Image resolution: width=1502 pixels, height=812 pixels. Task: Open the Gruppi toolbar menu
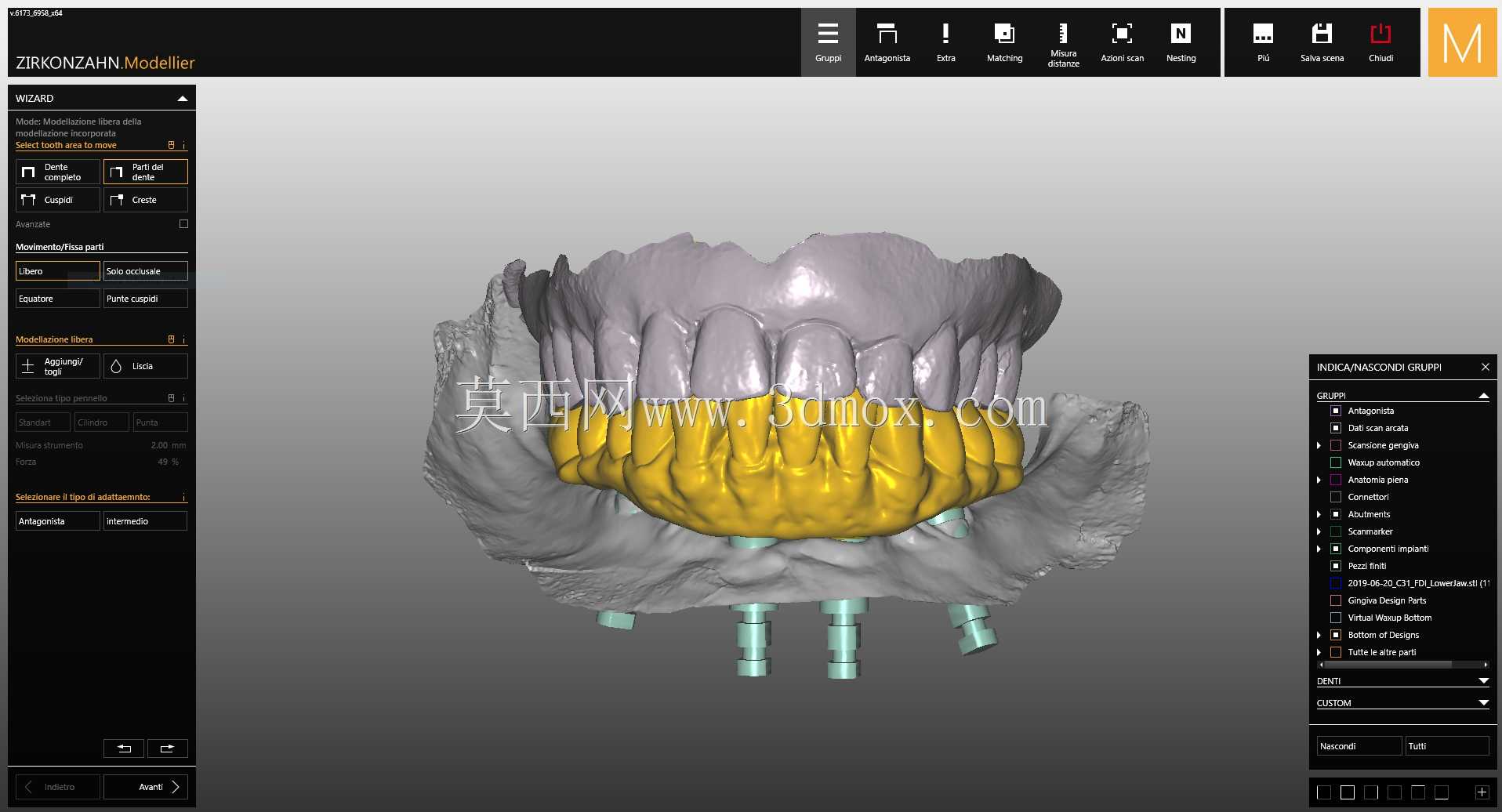(828, 42)
